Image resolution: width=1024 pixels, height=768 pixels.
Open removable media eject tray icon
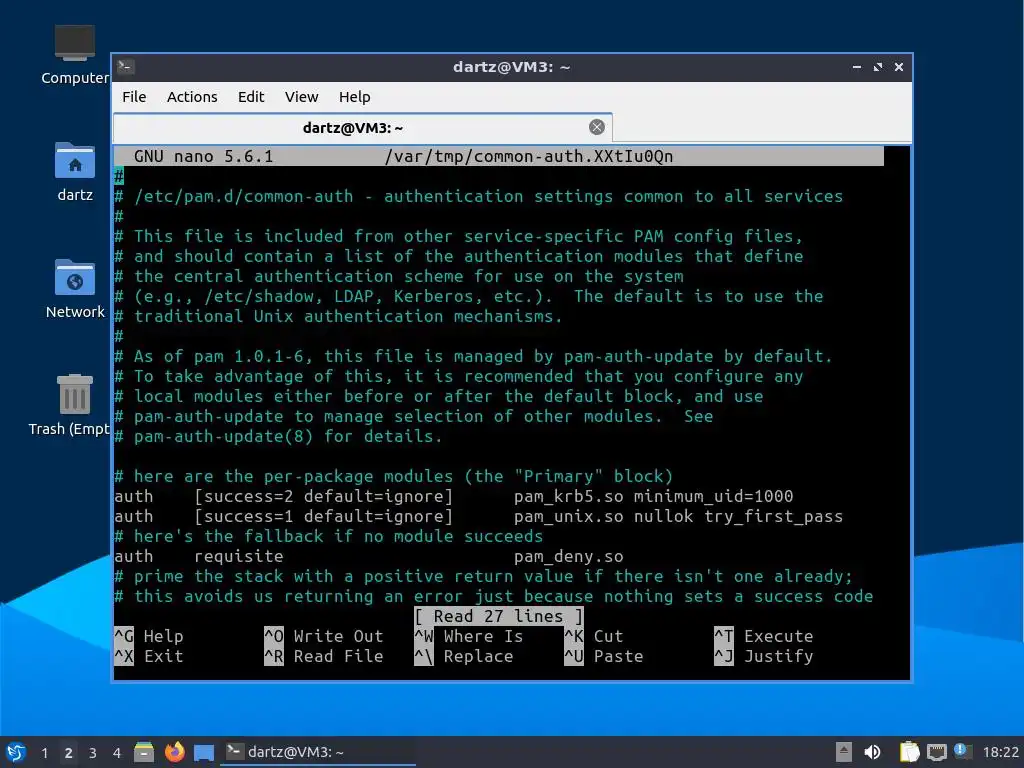pyautogui.click(x=844, y=752)
